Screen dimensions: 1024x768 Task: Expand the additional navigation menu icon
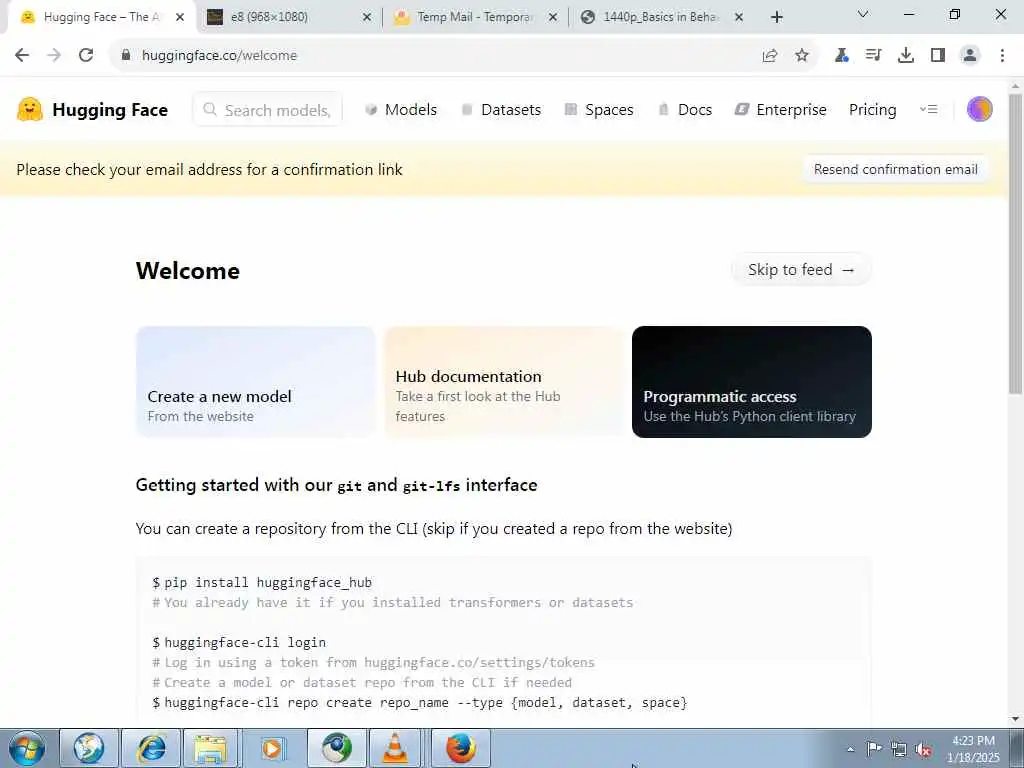(x=929, y=110)
